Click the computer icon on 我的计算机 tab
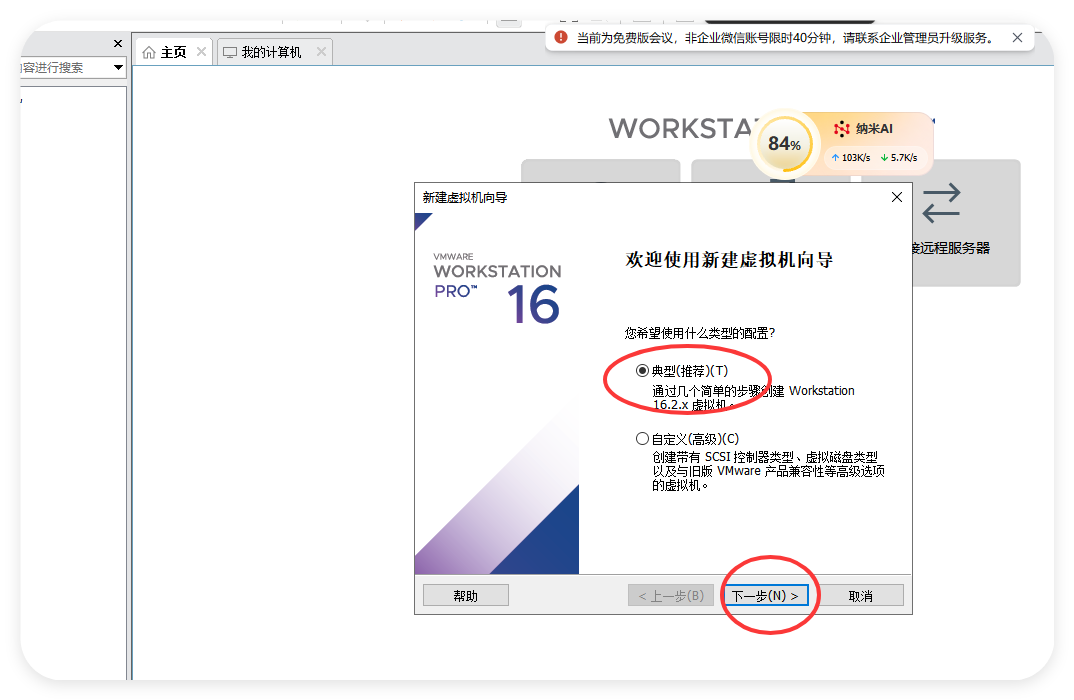Screen dimensions: 1074x700 pos(229,51)
